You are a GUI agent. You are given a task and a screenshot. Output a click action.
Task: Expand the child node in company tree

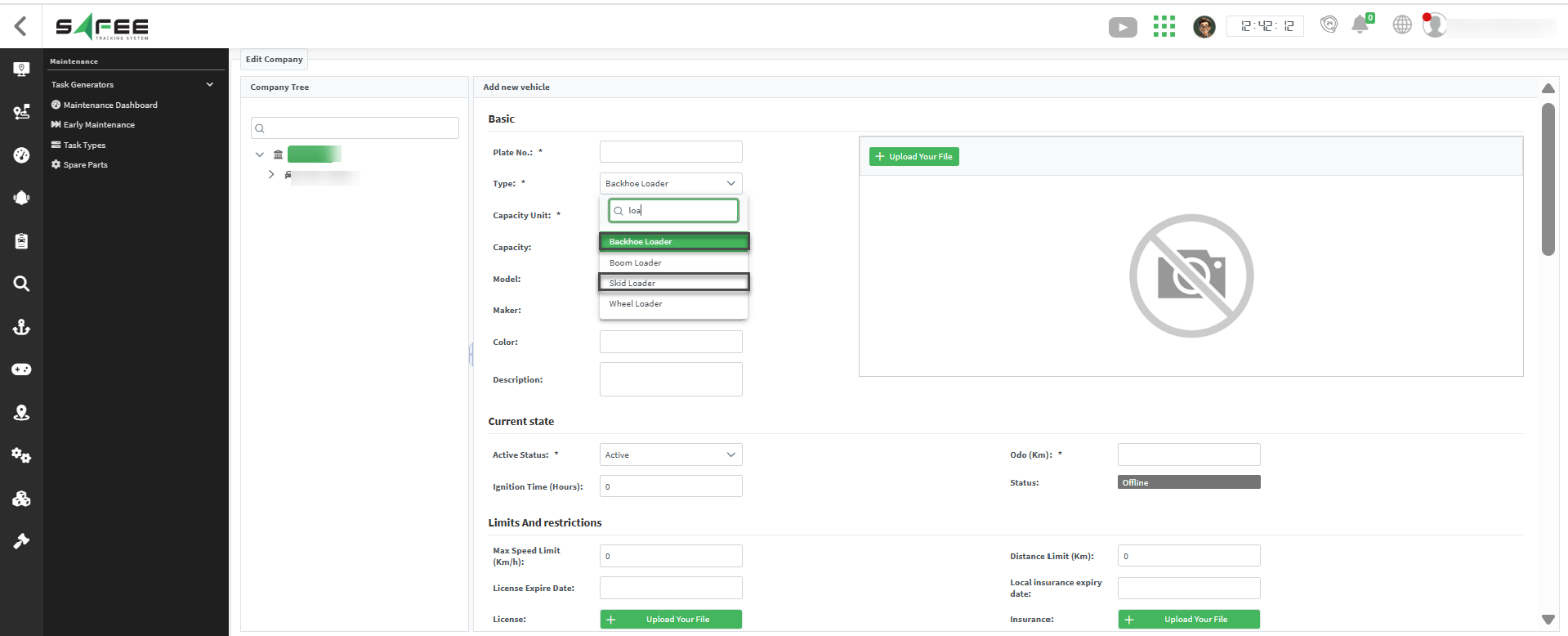click(271, 175)
